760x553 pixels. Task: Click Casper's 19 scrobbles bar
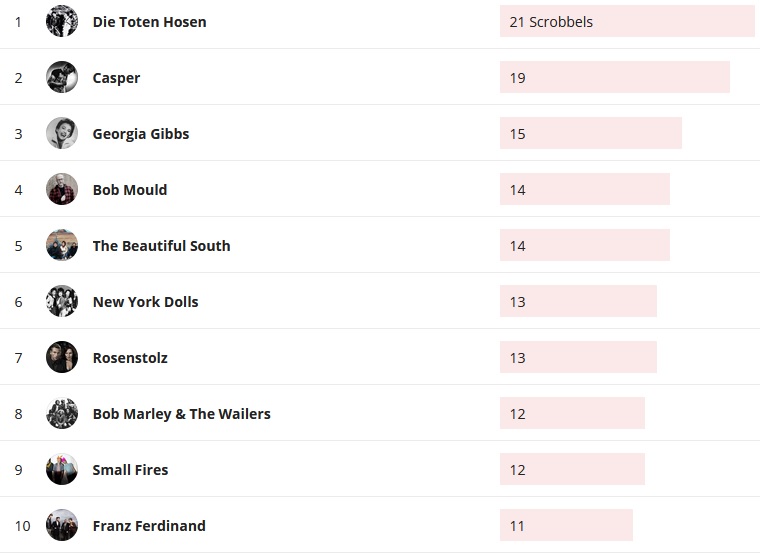(614, 77)
